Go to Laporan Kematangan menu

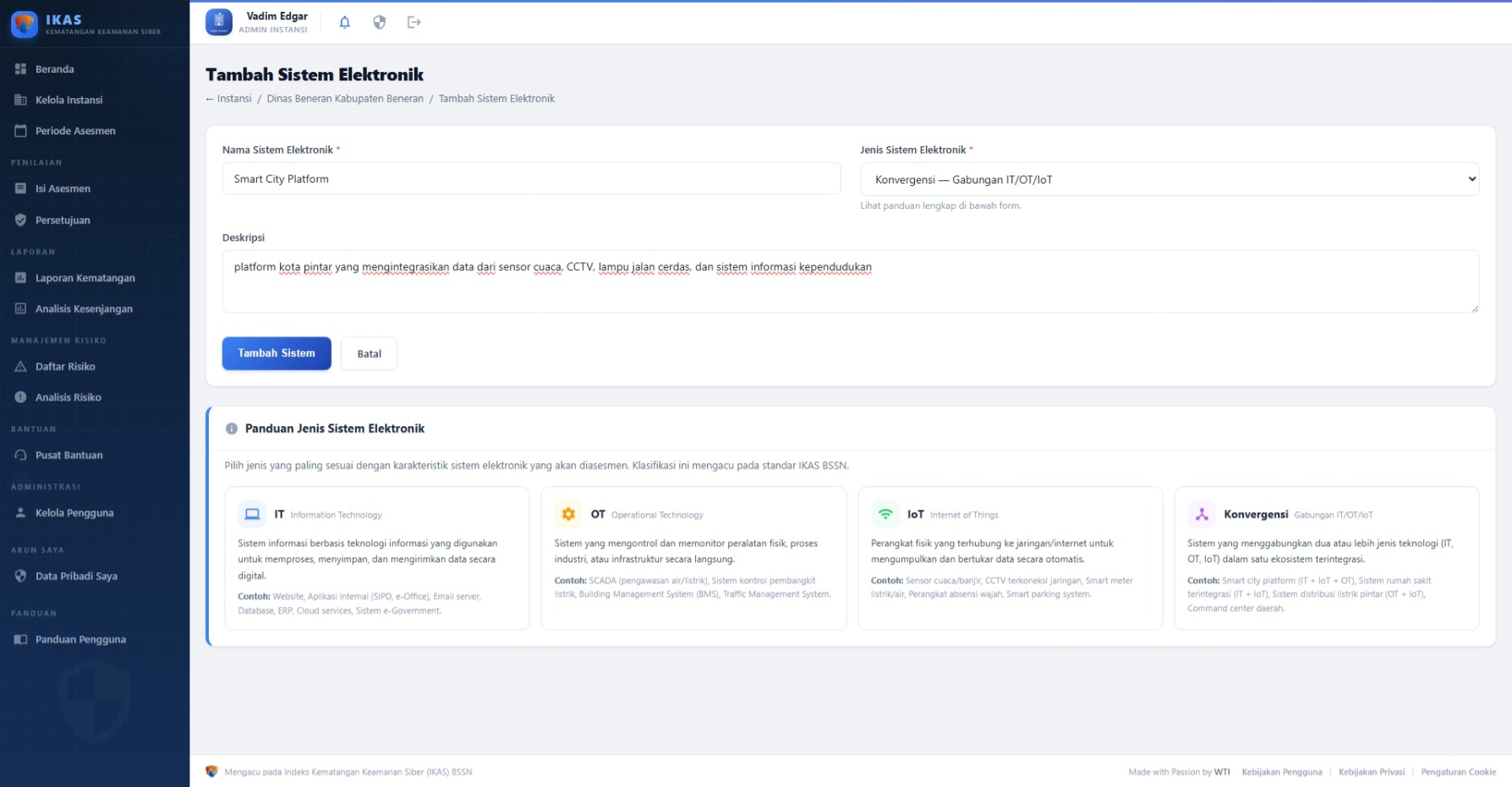[x=85, y=278]
